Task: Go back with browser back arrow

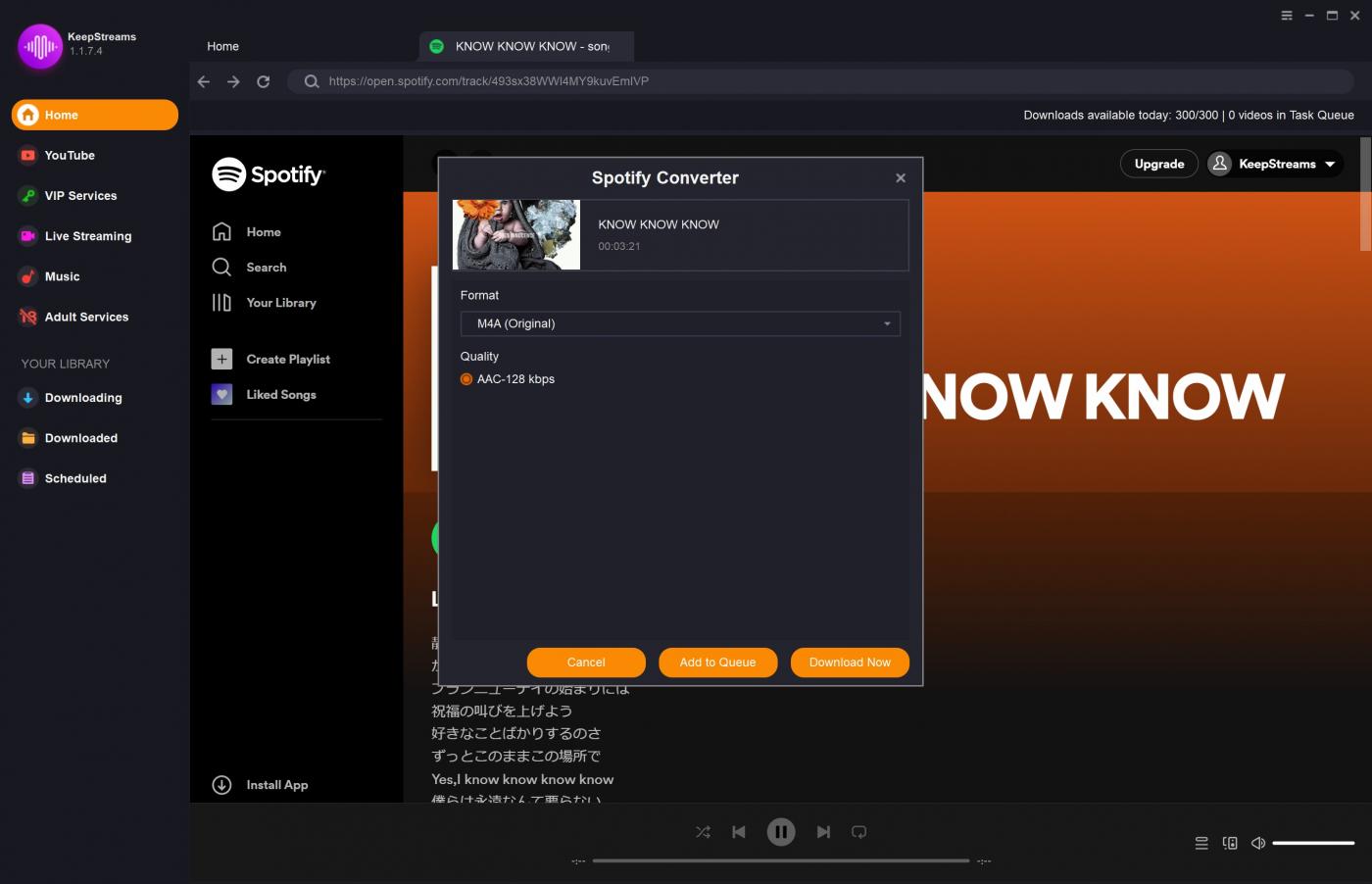Action: pyautogui.click(x=204, y=81)
